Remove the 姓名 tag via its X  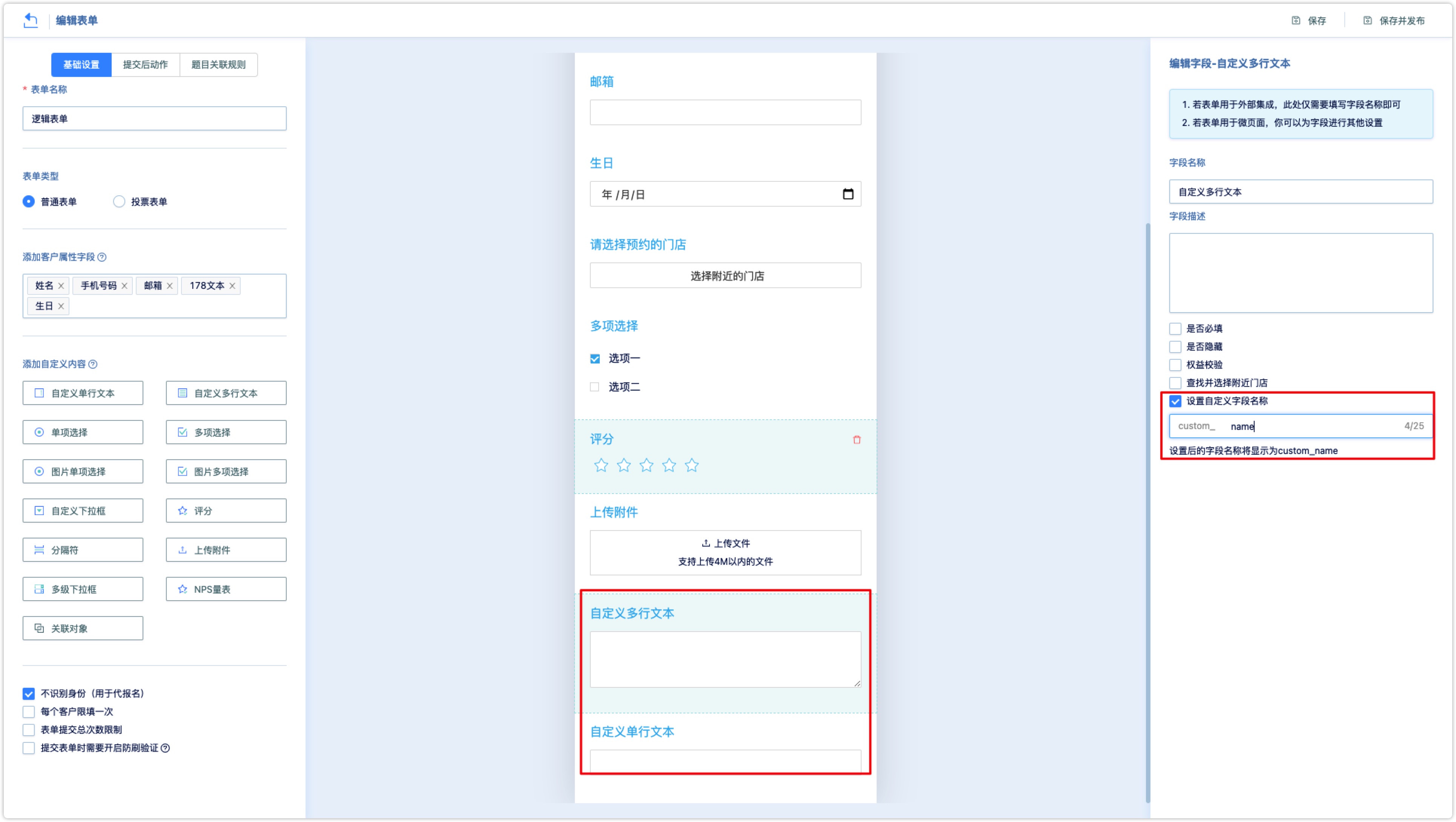(x=61, y=286)
